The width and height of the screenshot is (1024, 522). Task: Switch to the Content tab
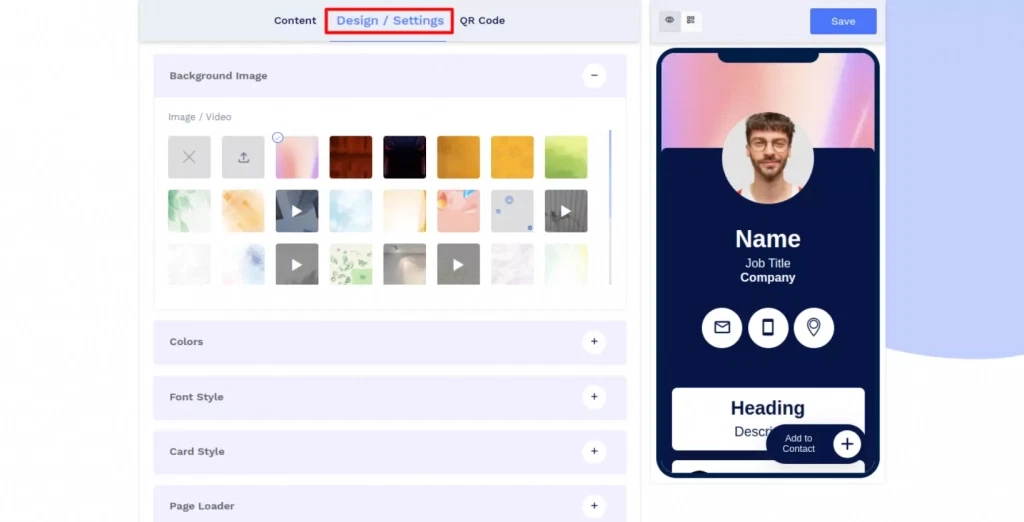tap(295, 20)
